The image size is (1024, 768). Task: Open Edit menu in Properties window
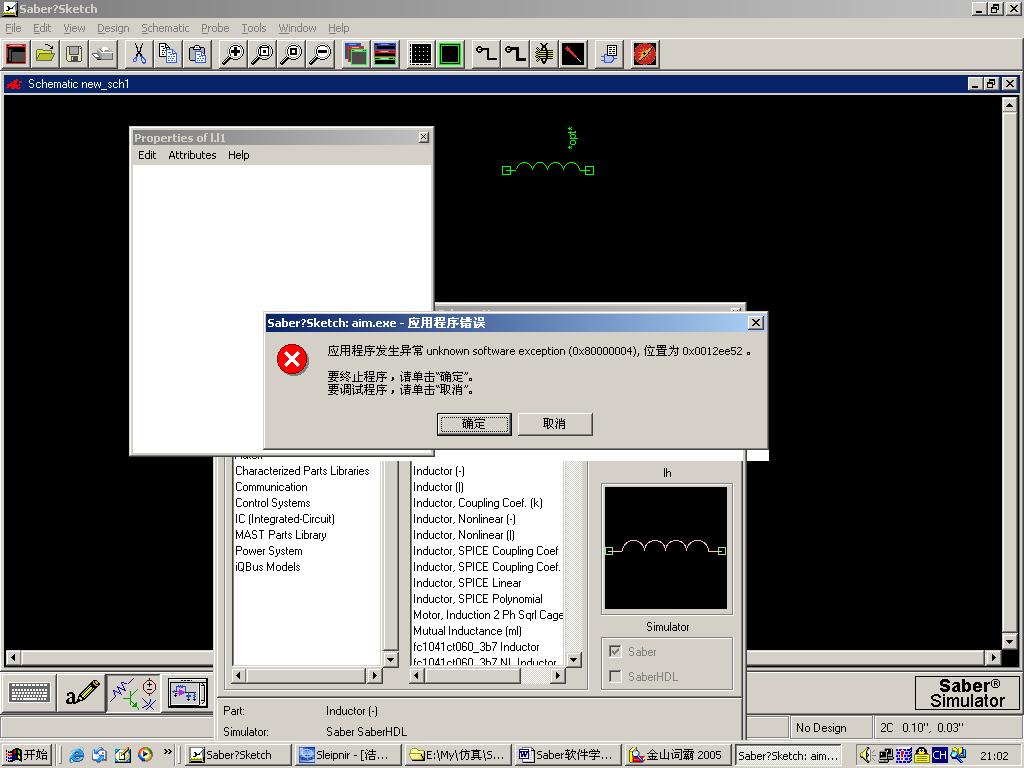click(x=147, y=155)
